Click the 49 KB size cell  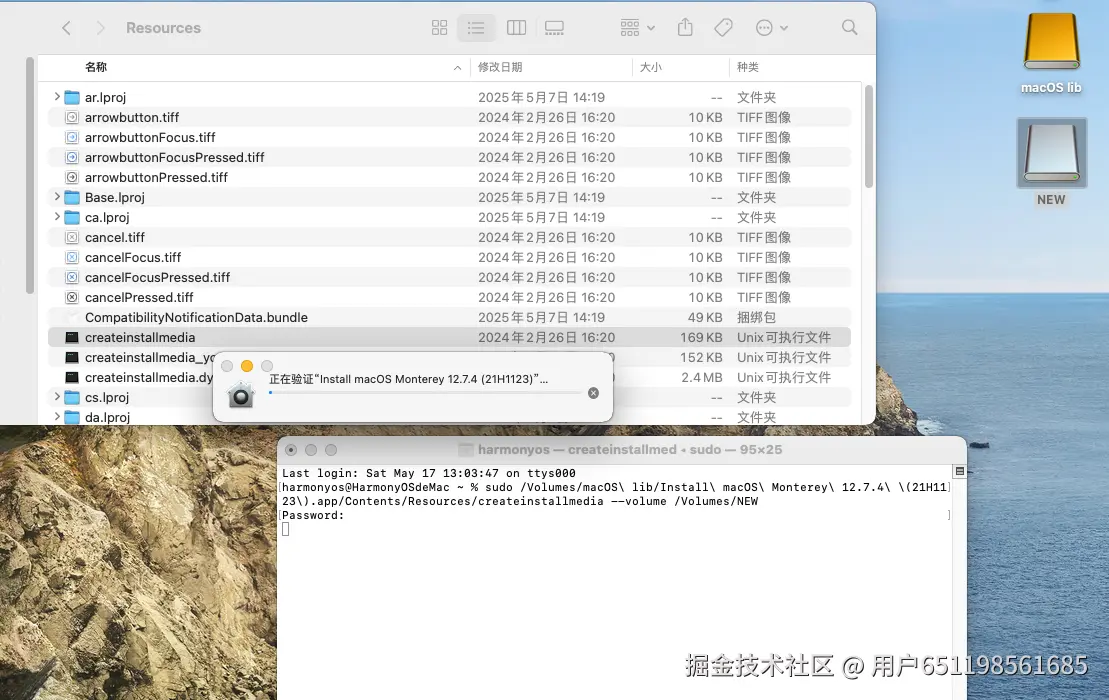pos(705,317)
